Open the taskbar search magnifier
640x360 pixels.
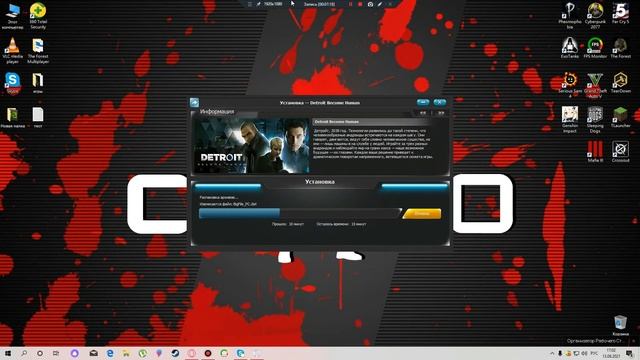click(24, 353)
